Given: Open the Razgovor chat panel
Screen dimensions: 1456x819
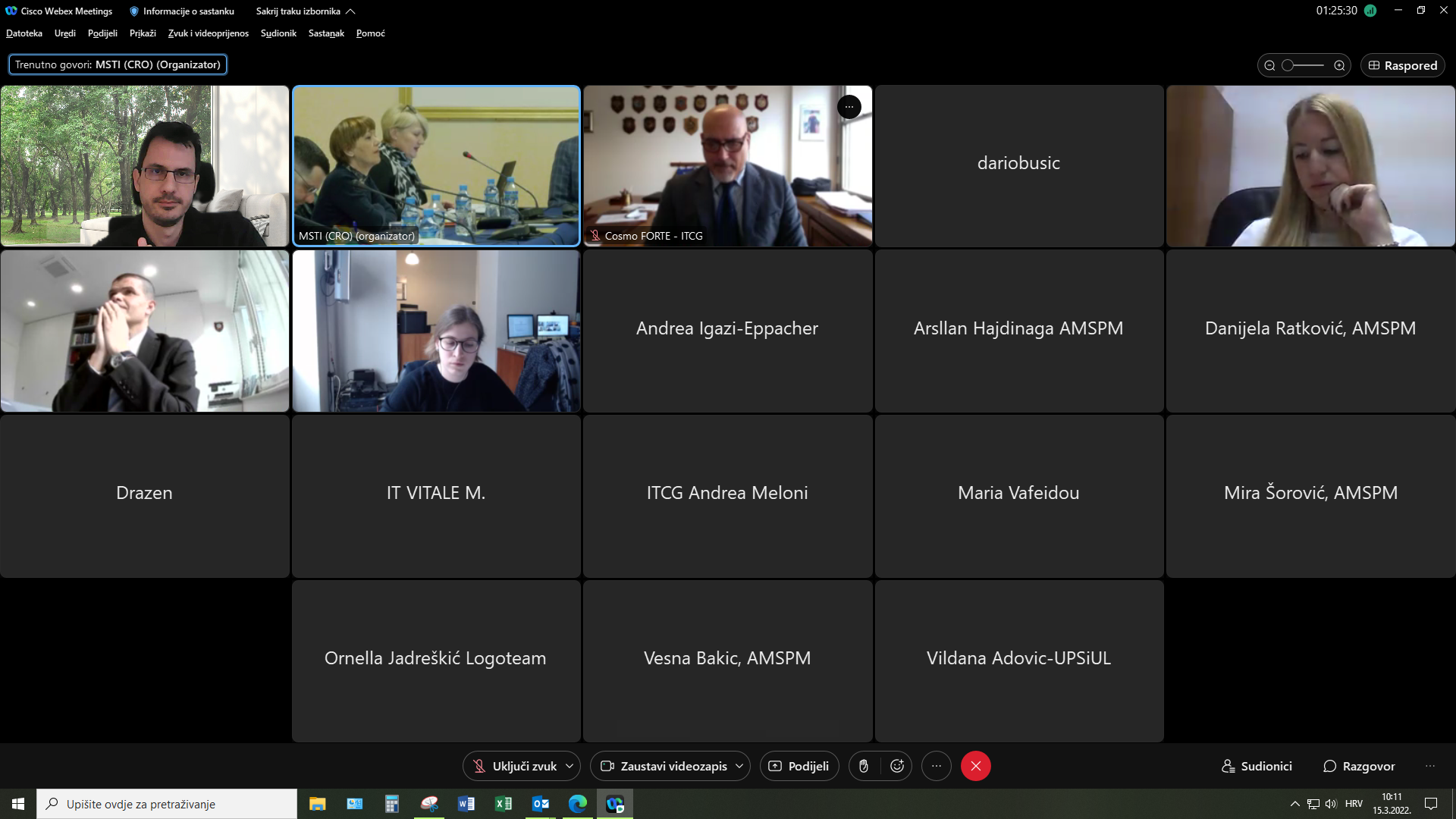Looking at the screenshot, I should (x=1359, y=766).
